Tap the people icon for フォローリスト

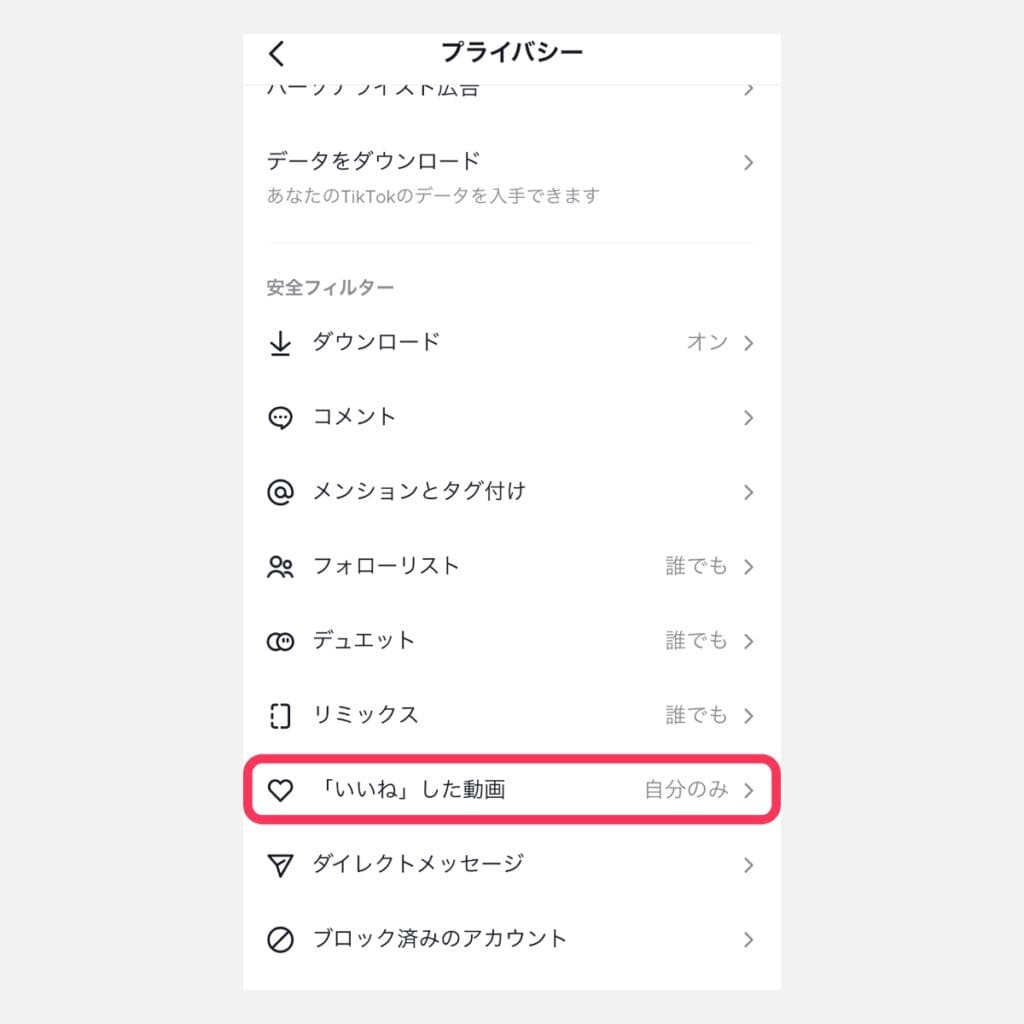pos(280,566)
